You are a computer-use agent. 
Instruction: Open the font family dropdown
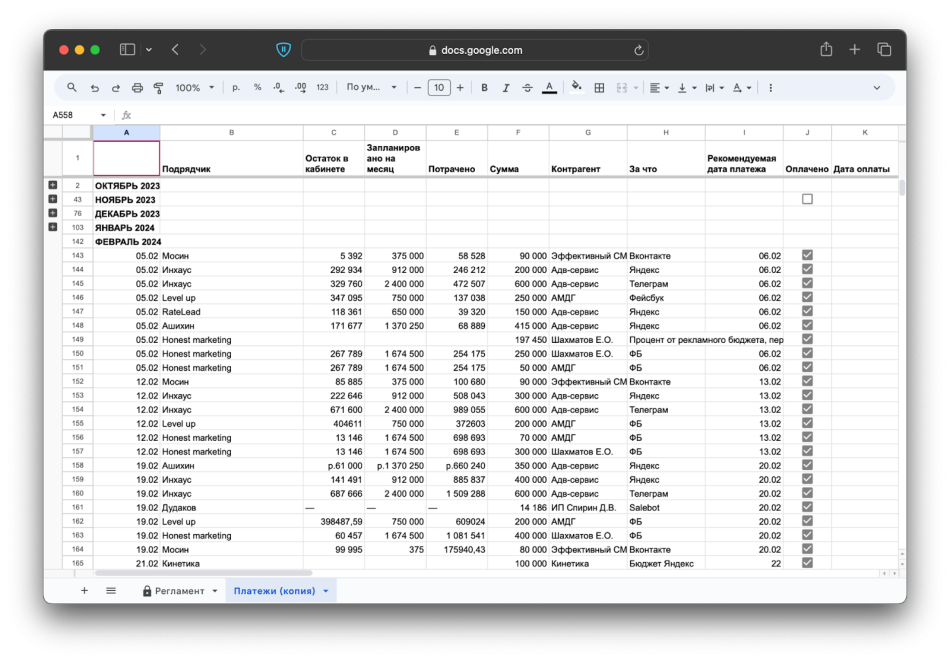pyautogui.click(x=371, y=88)
